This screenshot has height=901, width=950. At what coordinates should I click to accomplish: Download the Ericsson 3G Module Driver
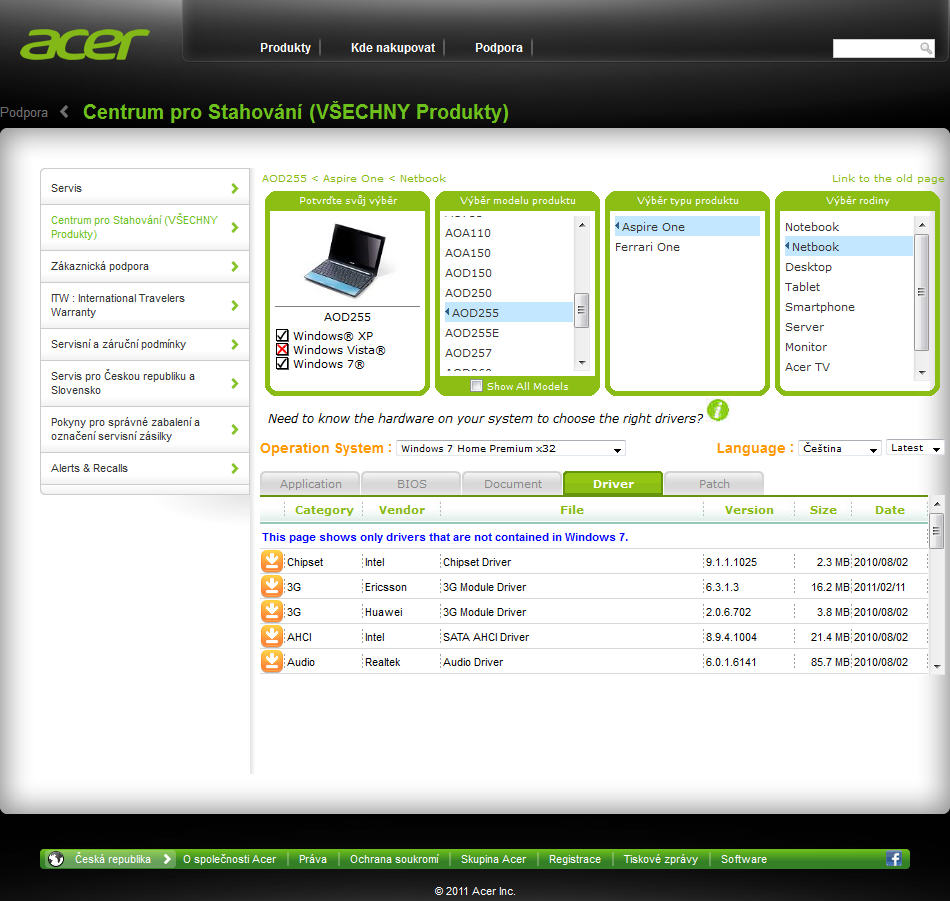[272, 587]
